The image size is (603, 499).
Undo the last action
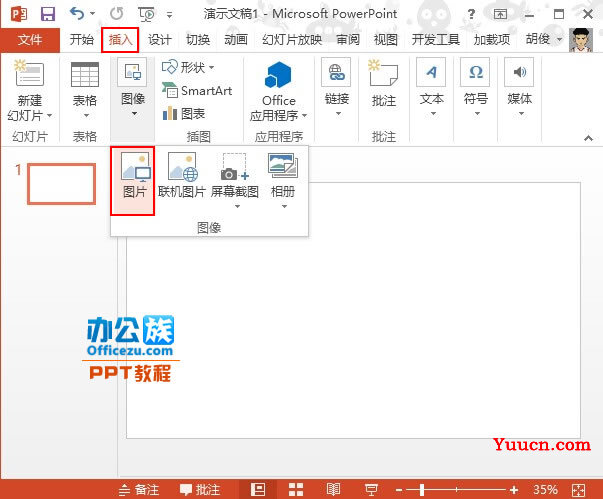pos(77,14)
